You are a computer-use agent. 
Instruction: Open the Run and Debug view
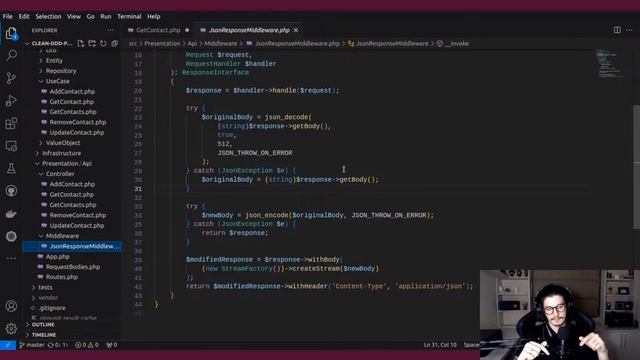(x=11, y=100)
